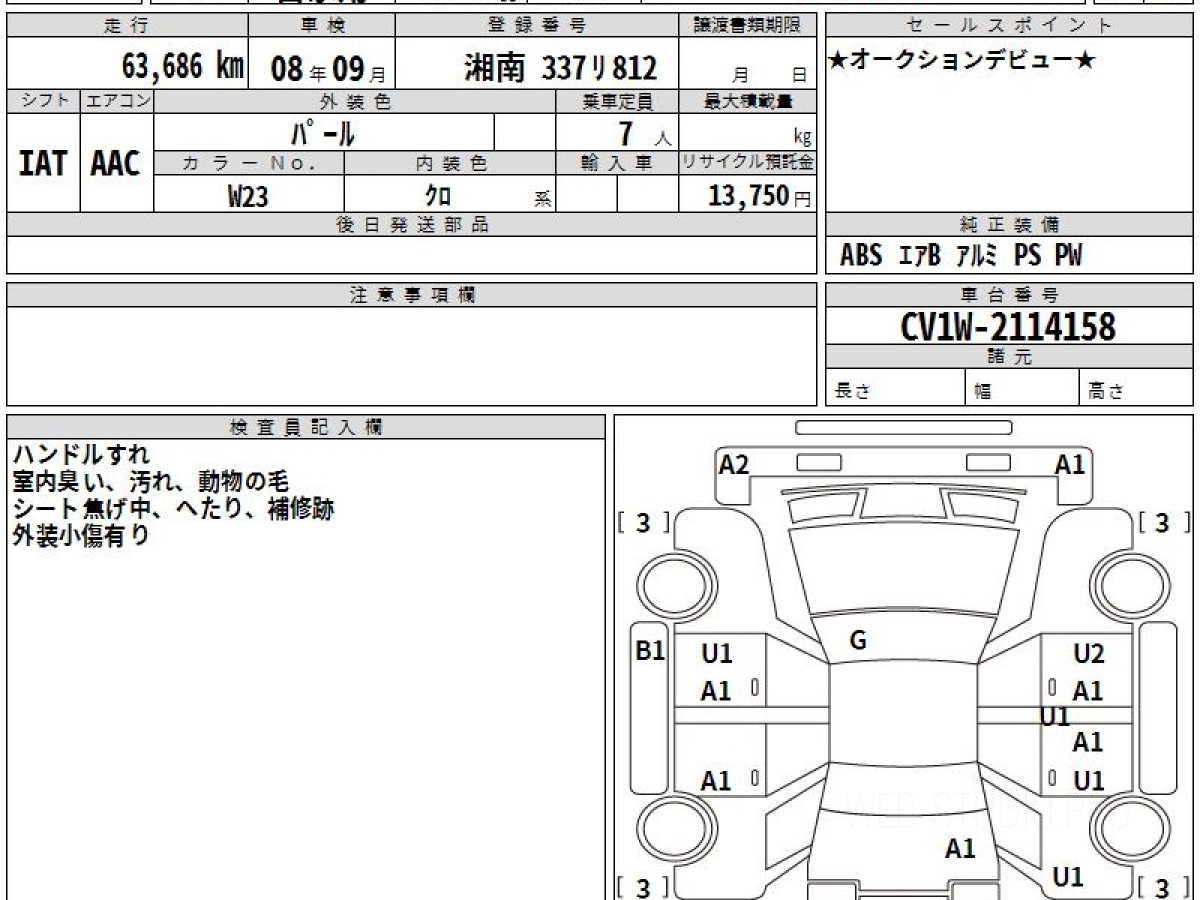Select the U2 dent mark on diagram
Screen dimensions: 1200x900
(x=1088, y=654)
